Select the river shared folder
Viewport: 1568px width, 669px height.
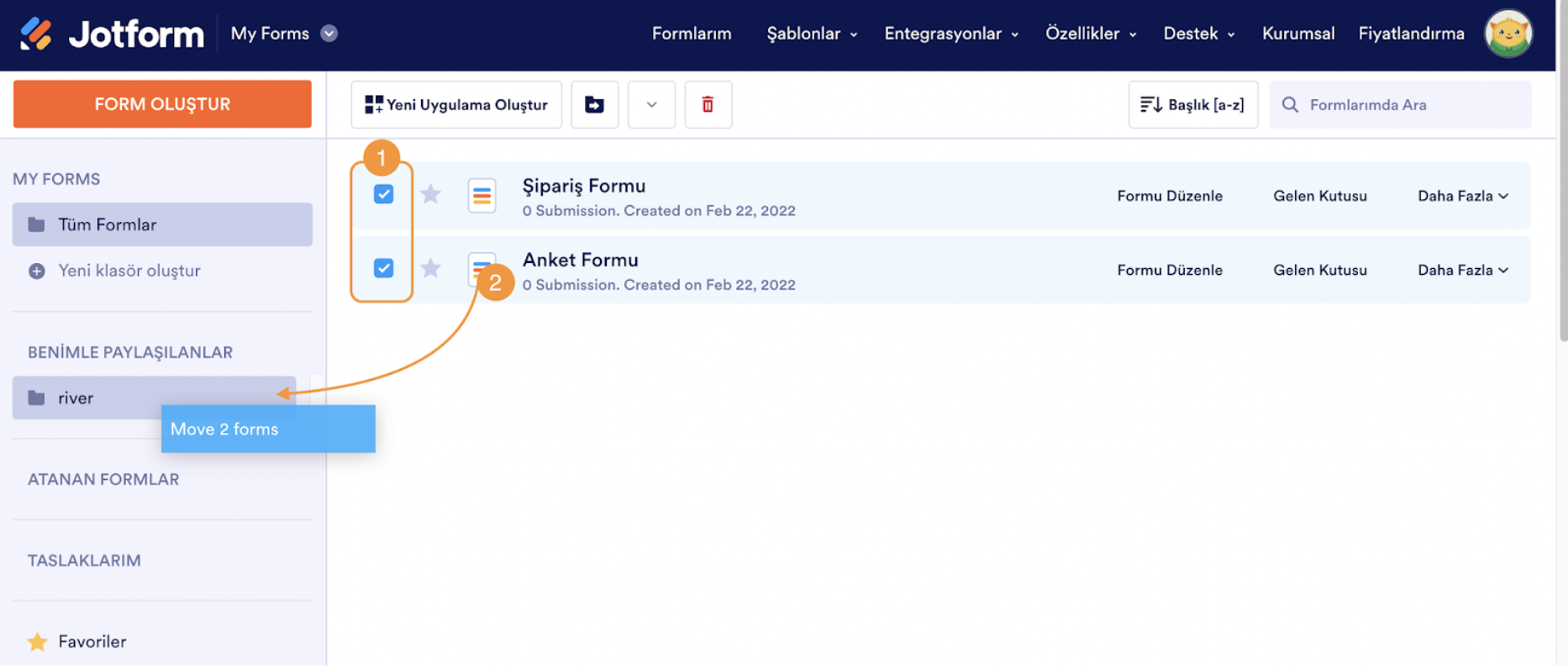(x=154, y=398)
